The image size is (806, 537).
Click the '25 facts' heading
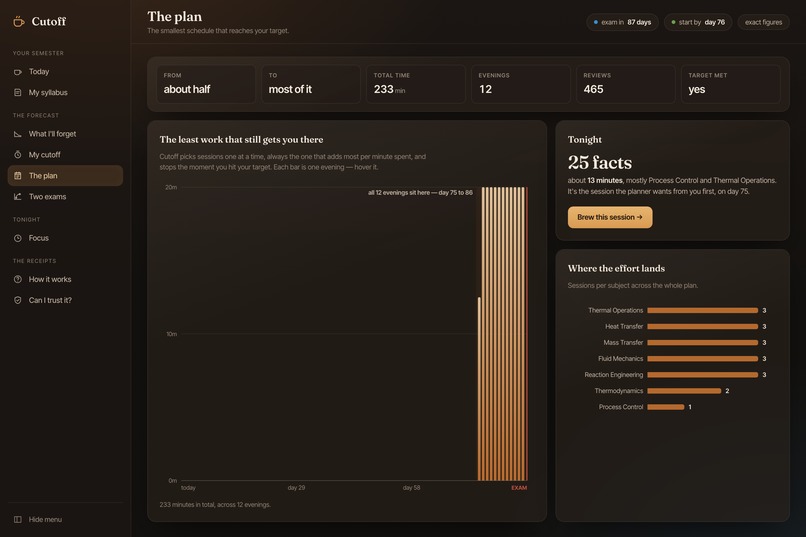click(599, 162)
